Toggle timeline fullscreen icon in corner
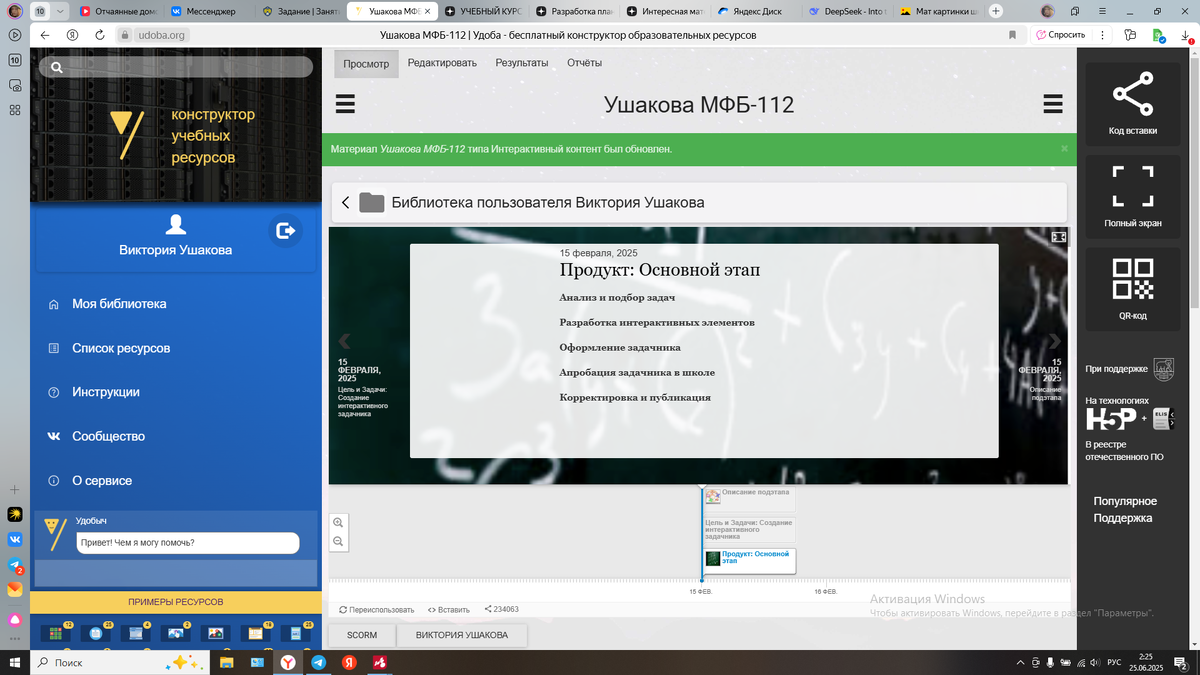Image resolution: width=1200 pixels, height=675 pixels. click(1059, 238)
